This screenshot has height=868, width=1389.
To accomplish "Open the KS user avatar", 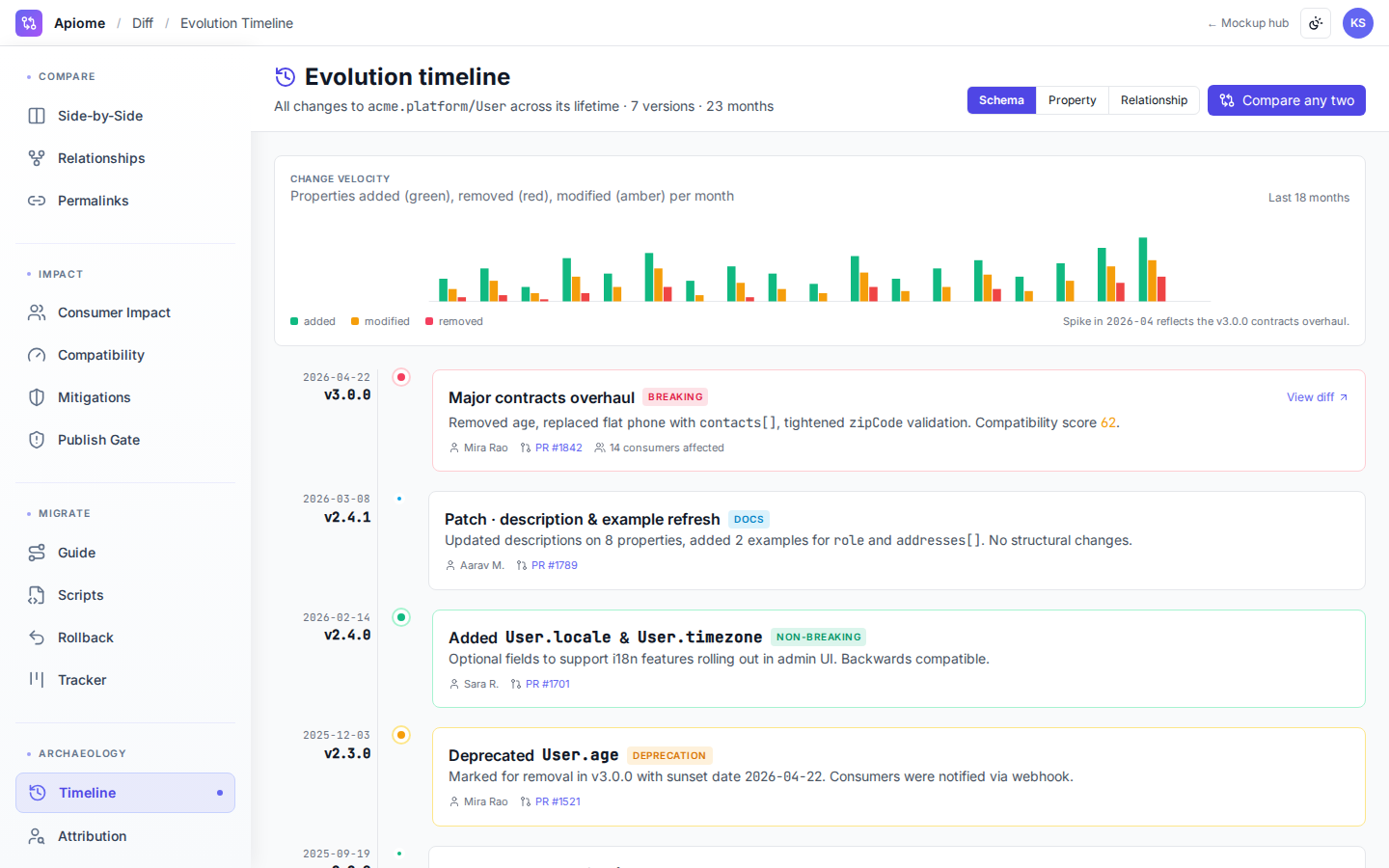I will 1358,23.
